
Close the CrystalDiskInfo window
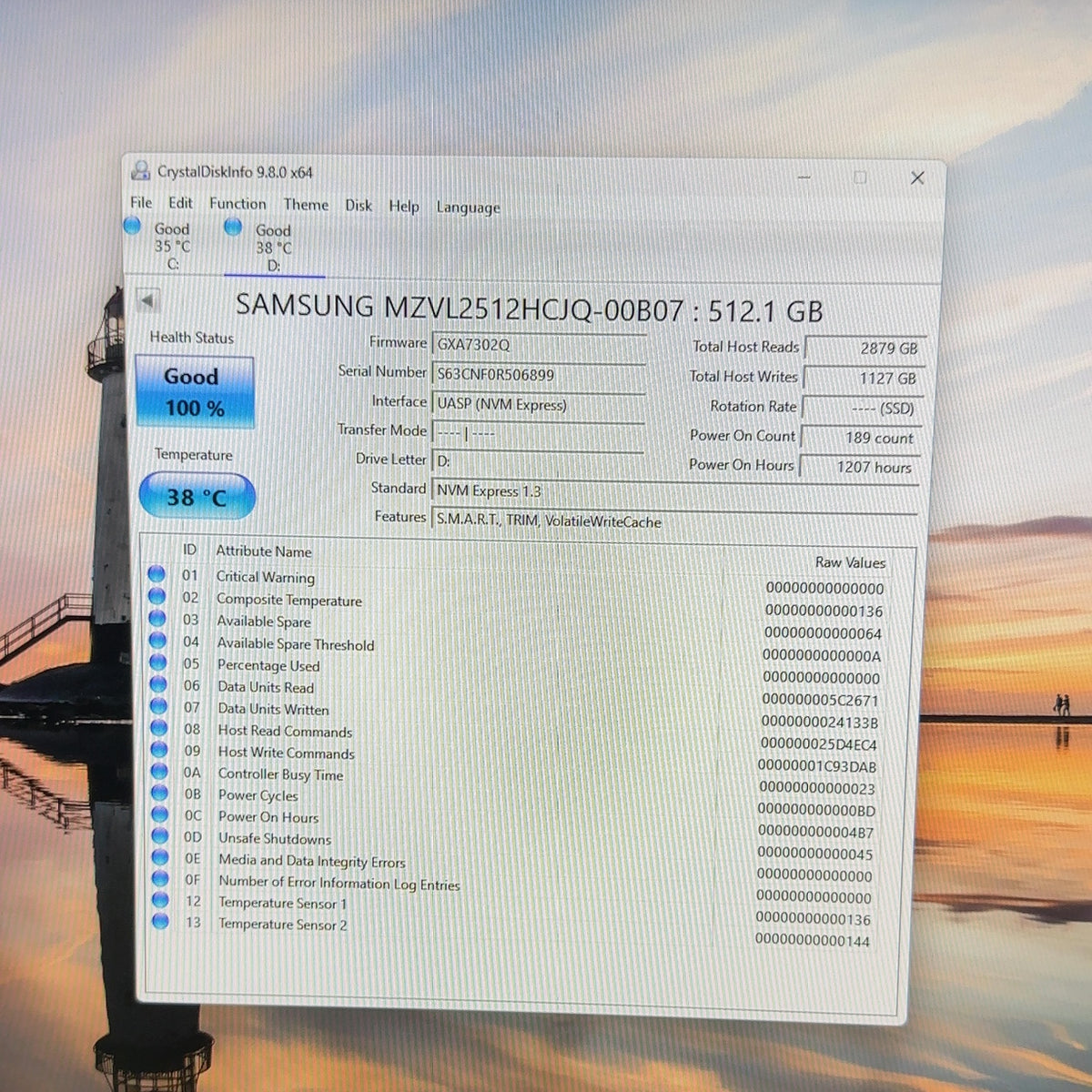click(x=917, y=177)
